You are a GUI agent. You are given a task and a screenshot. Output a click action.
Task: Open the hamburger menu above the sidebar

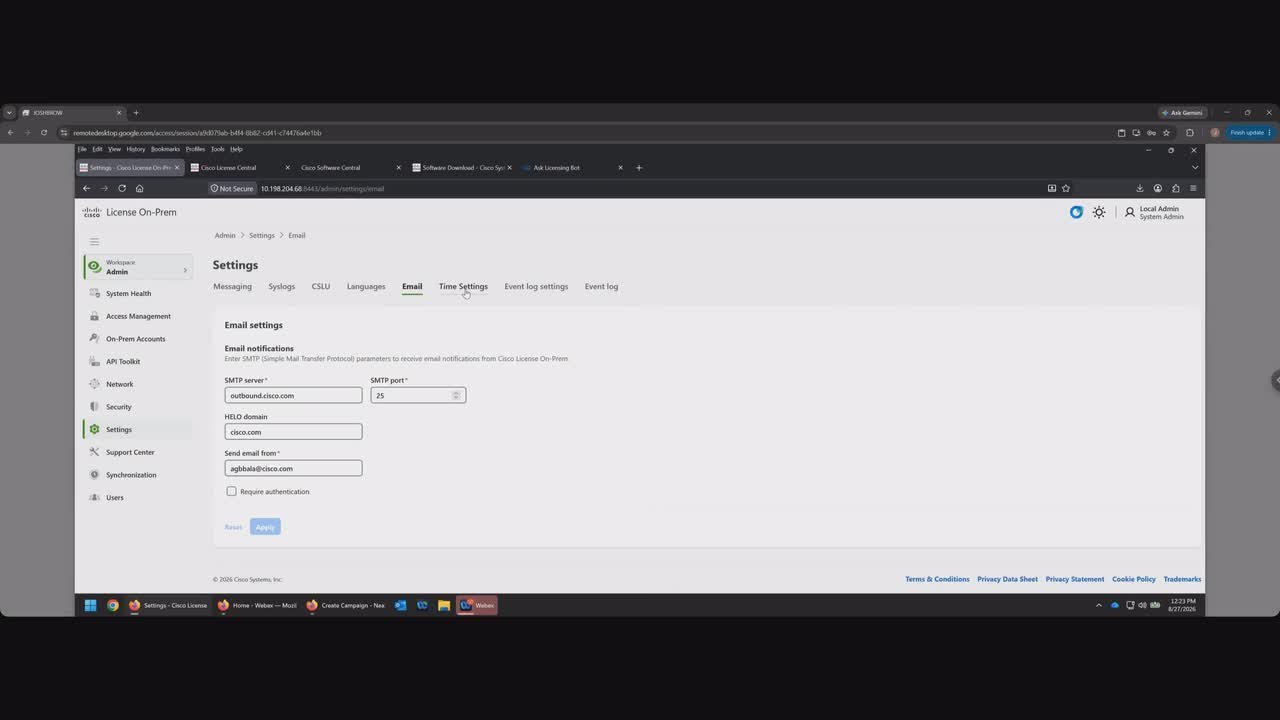coord(94,241)
